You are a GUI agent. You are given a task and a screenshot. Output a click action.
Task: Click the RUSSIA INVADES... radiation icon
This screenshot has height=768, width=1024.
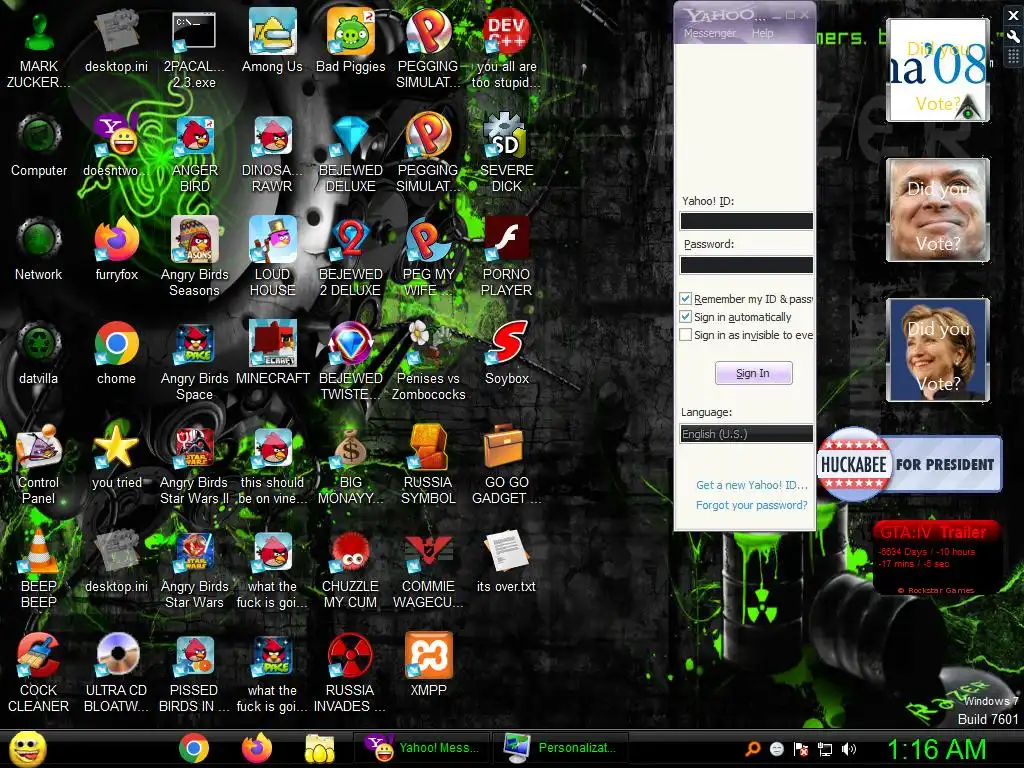point(350,673)
